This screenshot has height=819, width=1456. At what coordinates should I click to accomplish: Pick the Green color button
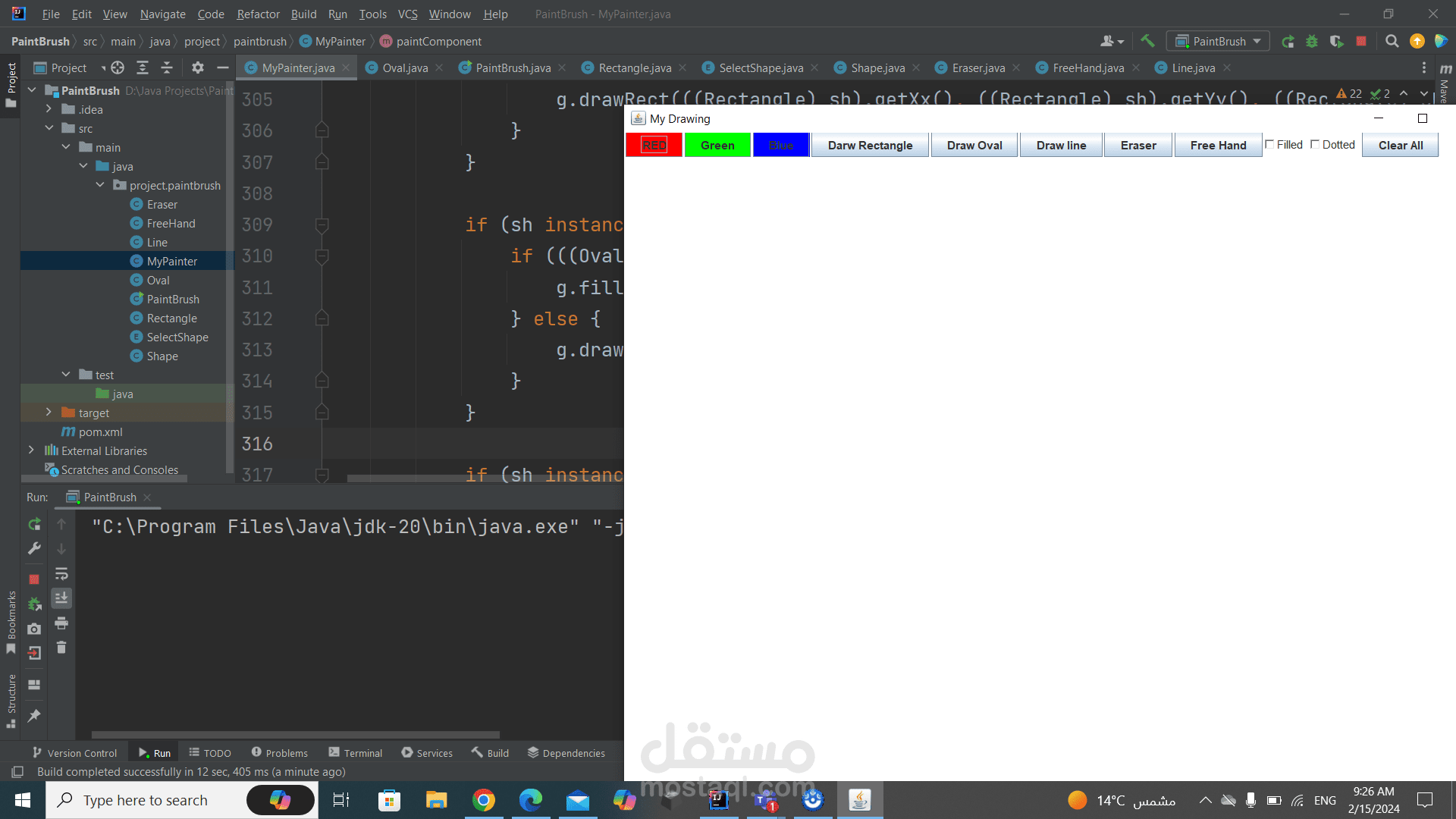(717, 145)
